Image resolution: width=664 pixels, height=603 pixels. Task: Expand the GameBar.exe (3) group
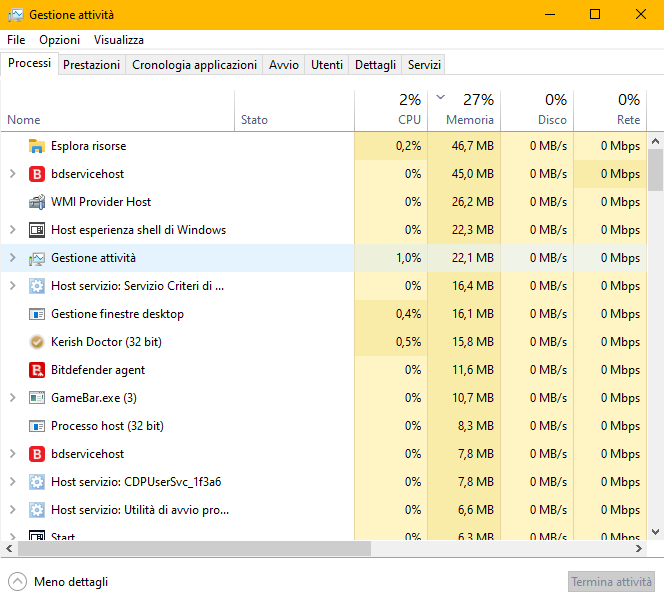12,398
